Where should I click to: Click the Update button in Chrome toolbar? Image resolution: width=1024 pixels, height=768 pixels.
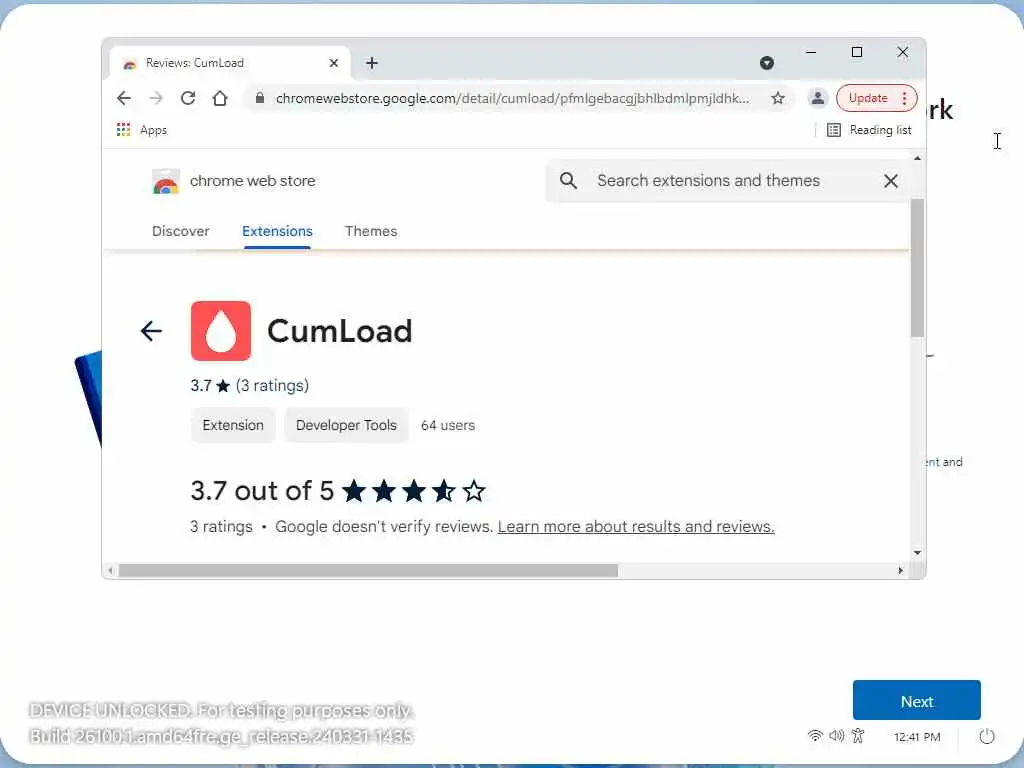coord(867,98)
